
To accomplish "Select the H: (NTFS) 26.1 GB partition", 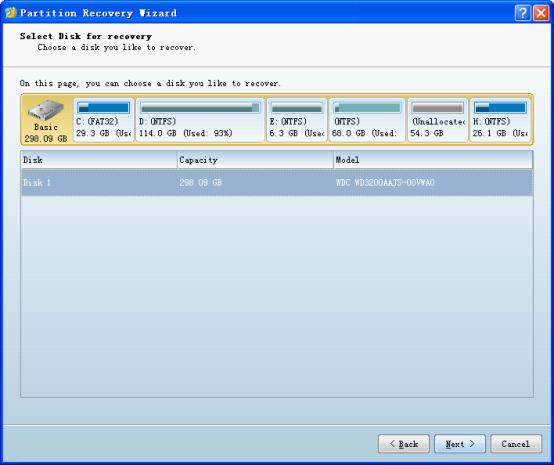I will pos(500,120).
